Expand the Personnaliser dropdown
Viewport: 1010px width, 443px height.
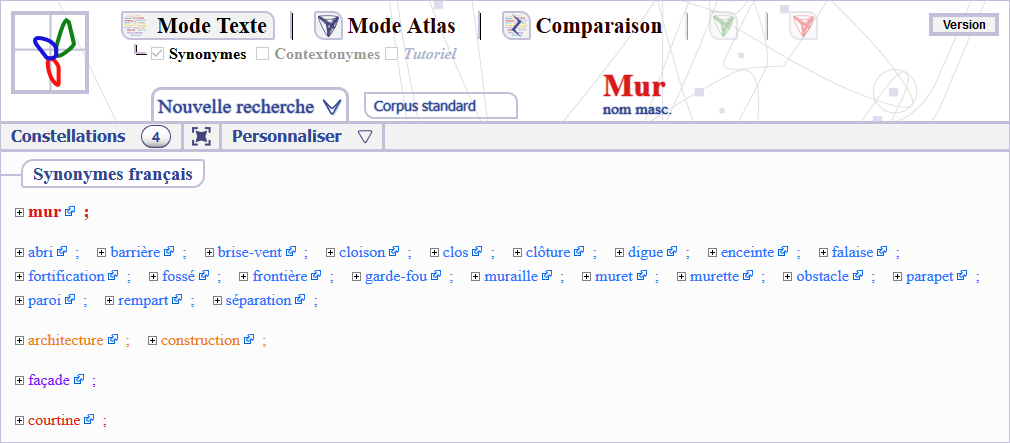pyautogui.click(x=364, y=137)
